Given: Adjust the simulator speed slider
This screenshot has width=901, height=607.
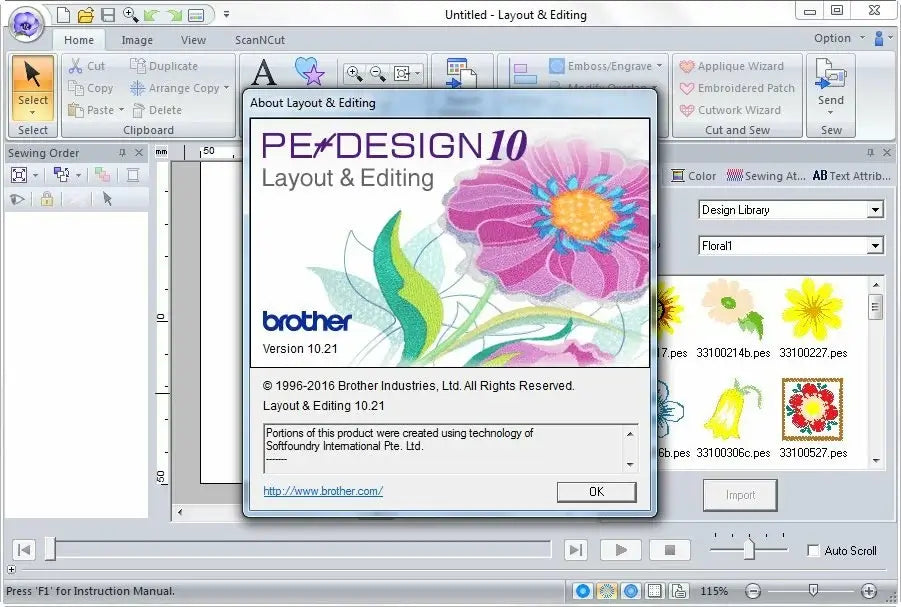Looking at the screenshot, I should click(x=749, y=549).
